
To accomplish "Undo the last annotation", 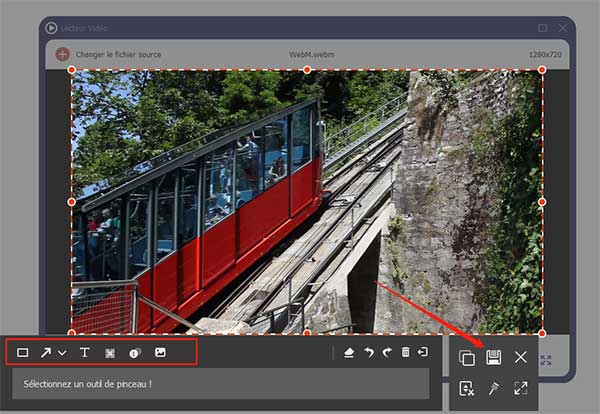I will (x=368, y=352).
